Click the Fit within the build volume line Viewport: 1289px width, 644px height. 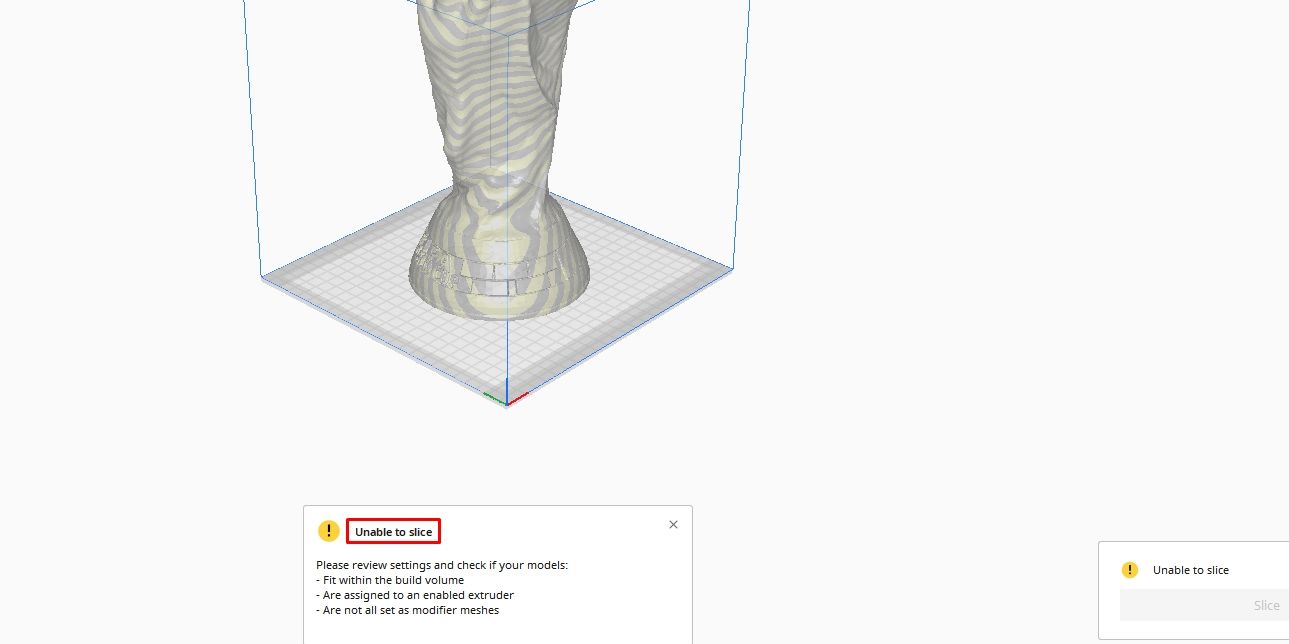pyautogui.click(x=390, y=580)
